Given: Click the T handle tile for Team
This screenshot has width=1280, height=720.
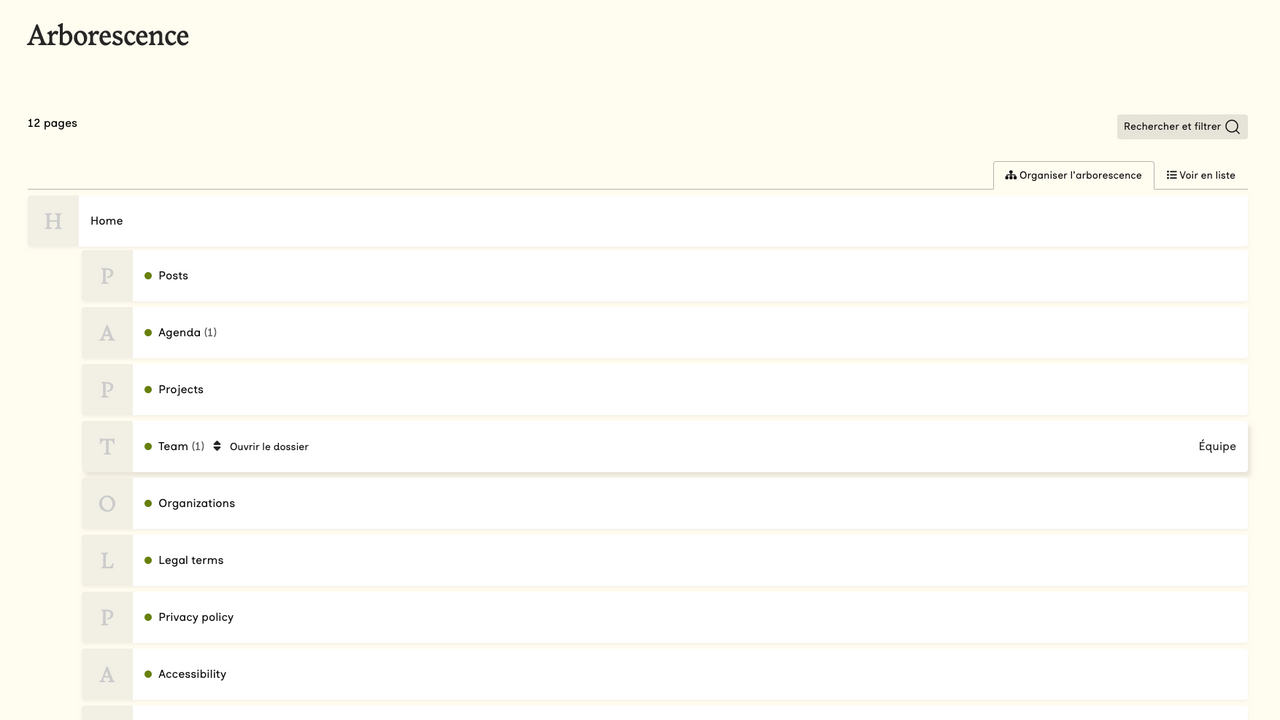Looking at the screenshot, I should pos(107,447).
